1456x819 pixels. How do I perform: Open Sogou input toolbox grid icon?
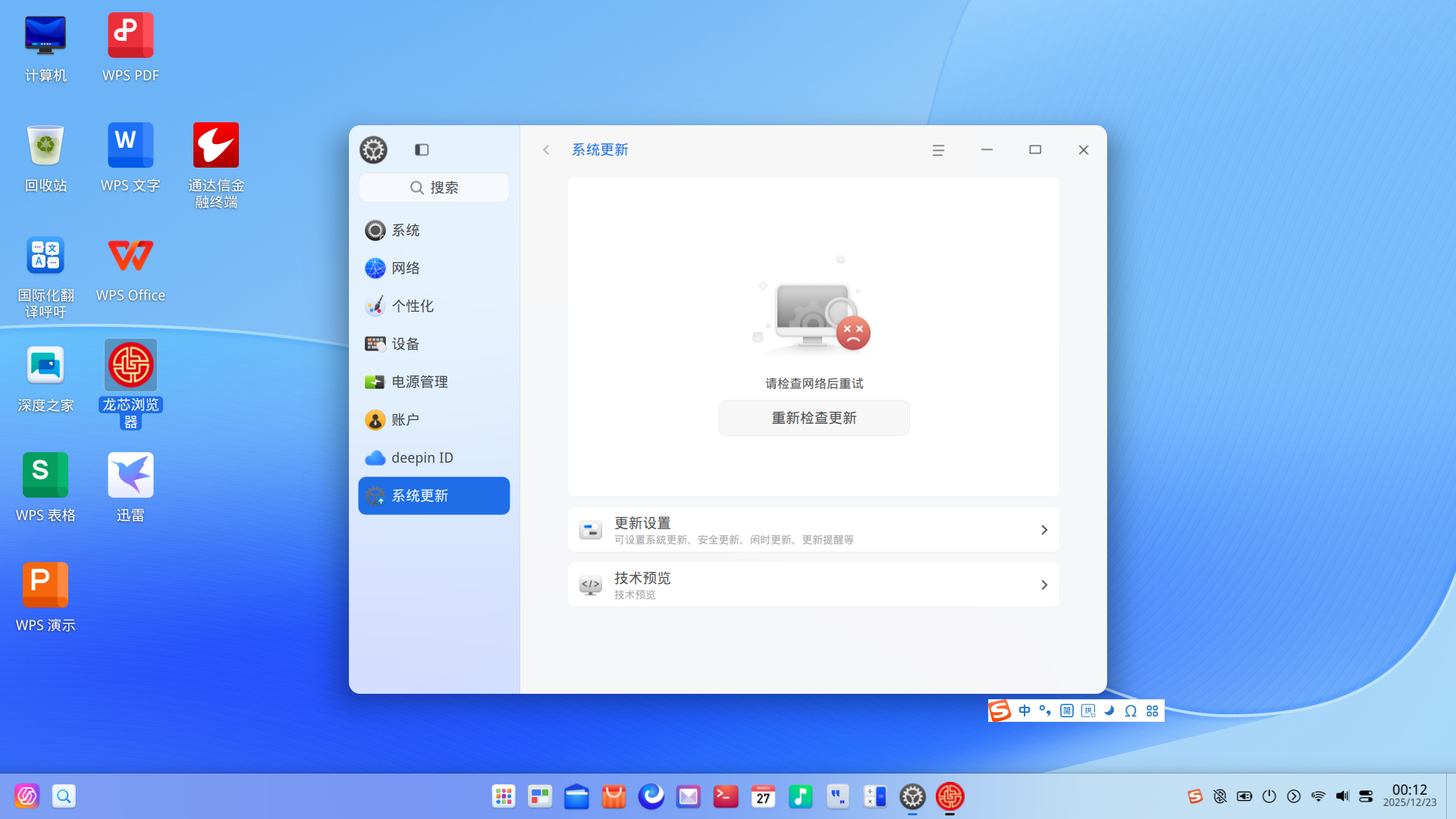click(x=1152, y=711)
